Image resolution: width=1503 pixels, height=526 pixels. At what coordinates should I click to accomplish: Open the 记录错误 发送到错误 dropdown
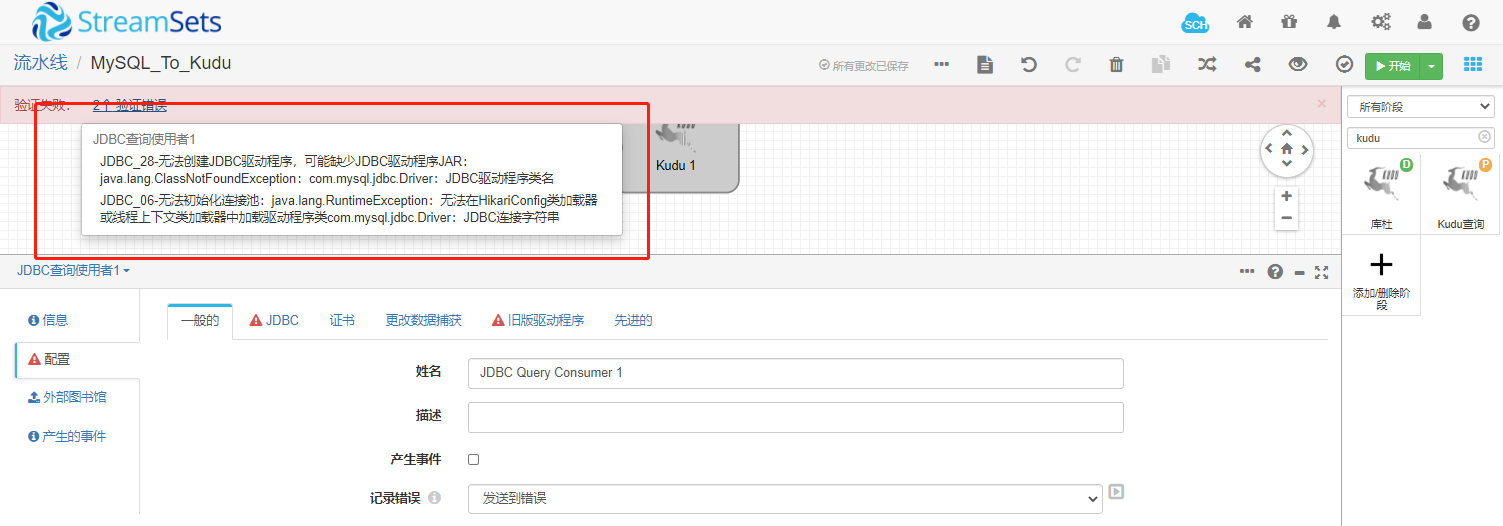[x=785, y=498]
